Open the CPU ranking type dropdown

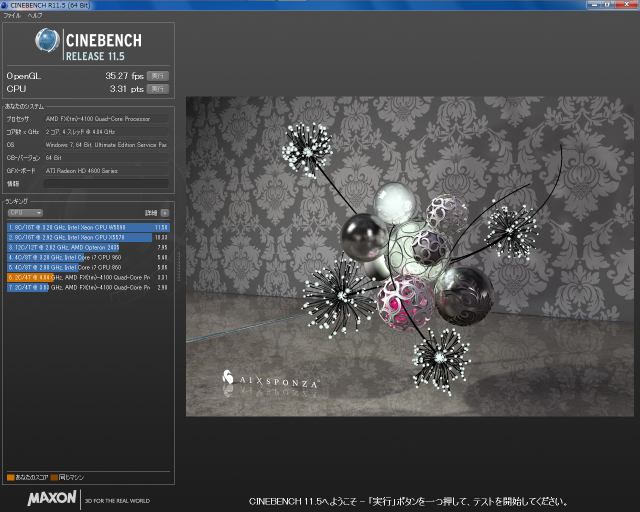pos(25,213)
